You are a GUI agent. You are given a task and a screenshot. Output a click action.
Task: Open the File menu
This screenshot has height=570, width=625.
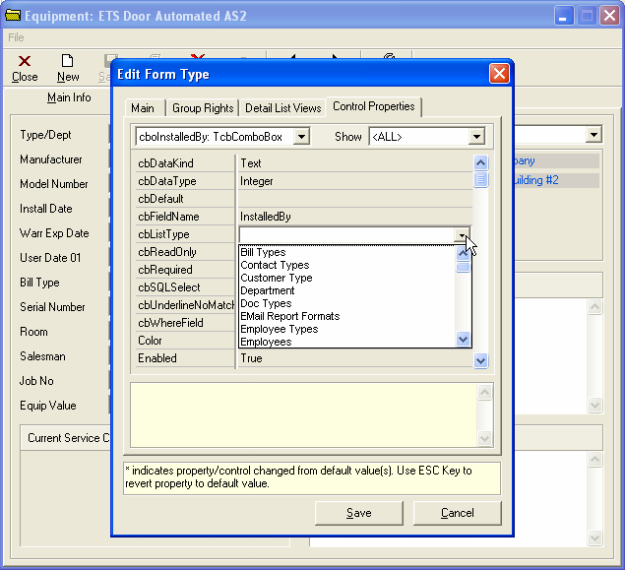coord(16,37)
